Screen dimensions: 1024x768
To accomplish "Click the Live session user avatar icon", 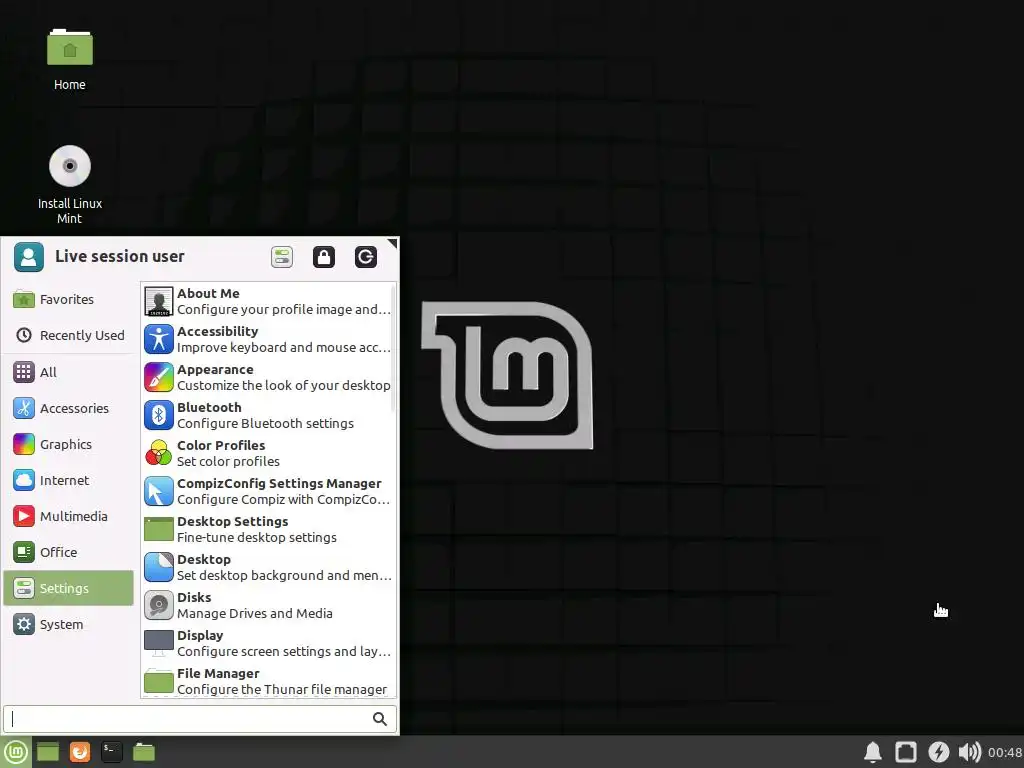I will pyautogui.click(x=29, y=257).
